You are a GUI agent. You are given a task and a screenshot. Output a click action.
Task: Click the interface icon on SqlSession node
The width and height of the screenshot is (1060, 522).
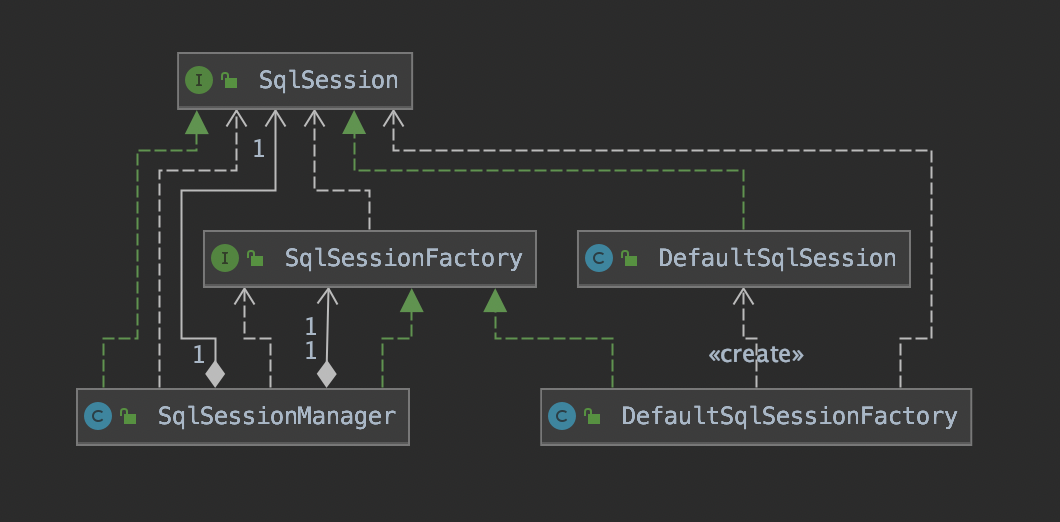click(x=199, y=80)
